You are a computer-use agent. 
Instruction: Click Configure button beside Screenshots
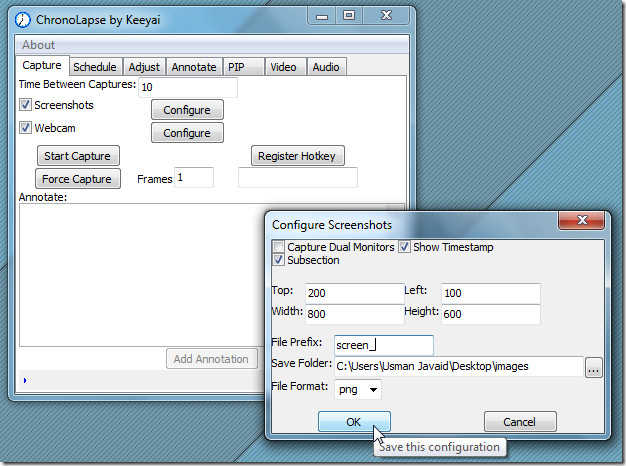[x=187, y=110]
